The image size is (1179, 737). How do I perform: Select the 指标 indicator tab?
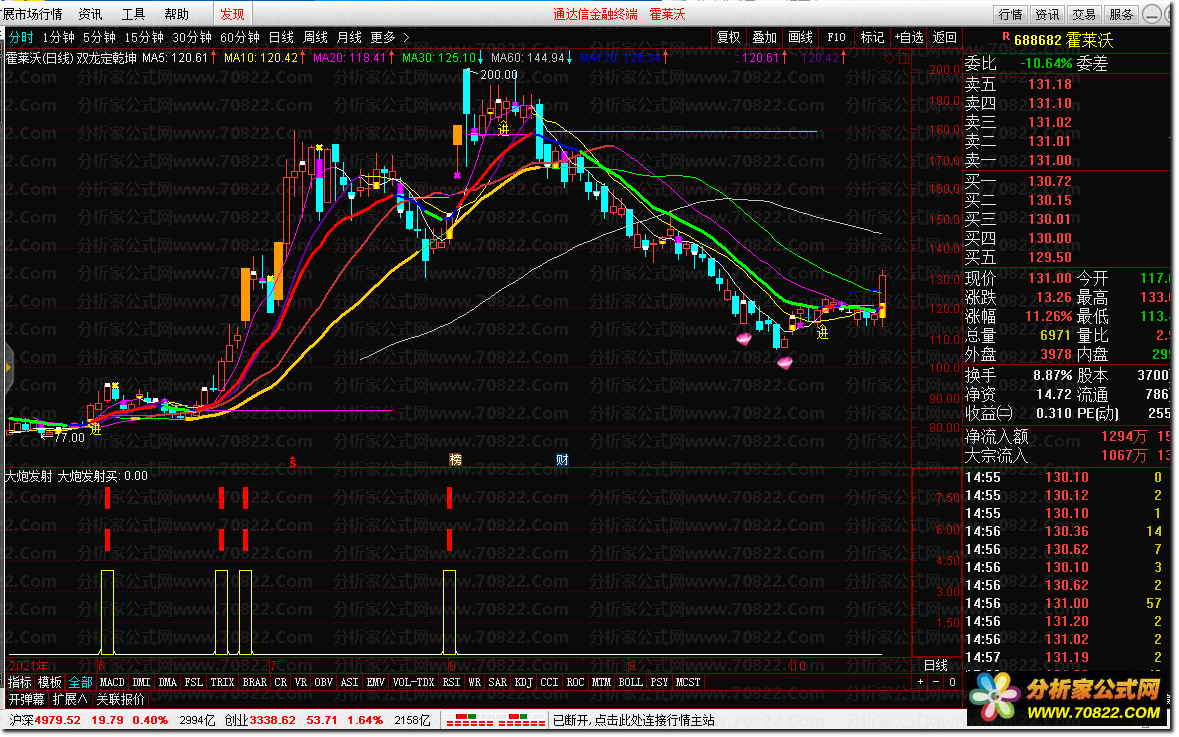click(x=20, y=682)
